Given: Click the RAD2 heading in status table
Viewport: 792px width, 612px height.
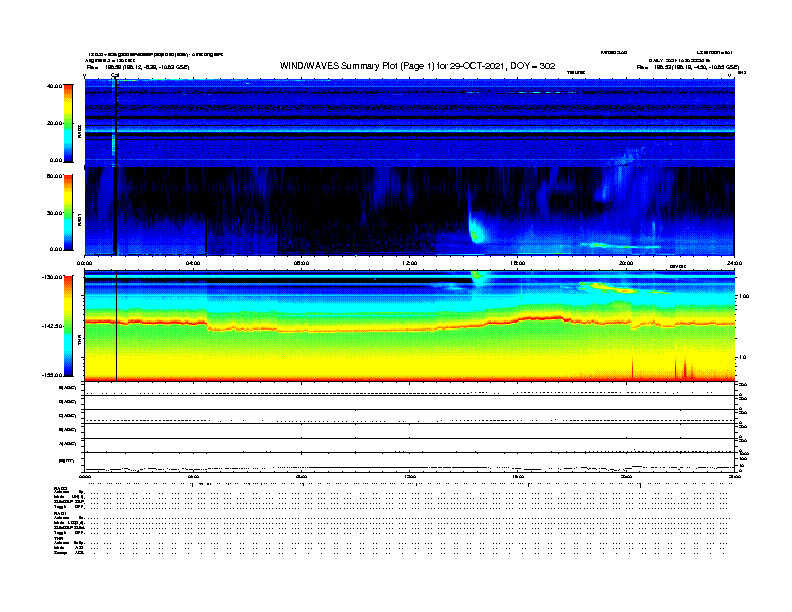Looking at the screenshot, I should click(61, 489).
